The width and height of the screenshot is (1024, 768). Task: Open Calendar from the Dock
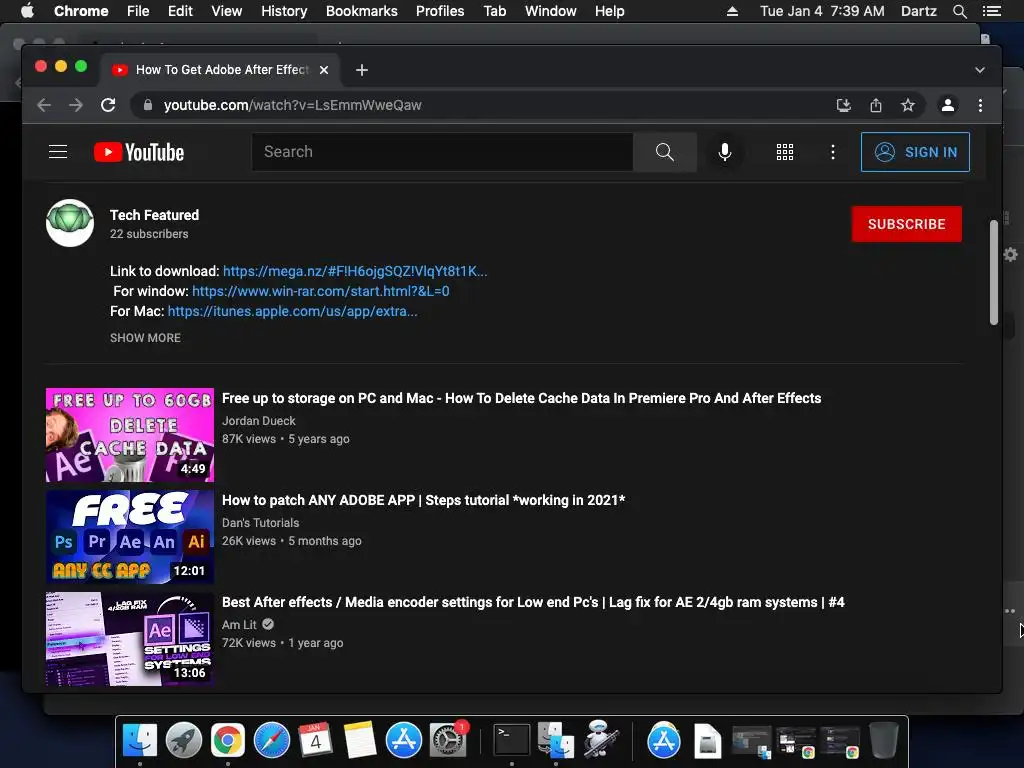click(315, 740)
